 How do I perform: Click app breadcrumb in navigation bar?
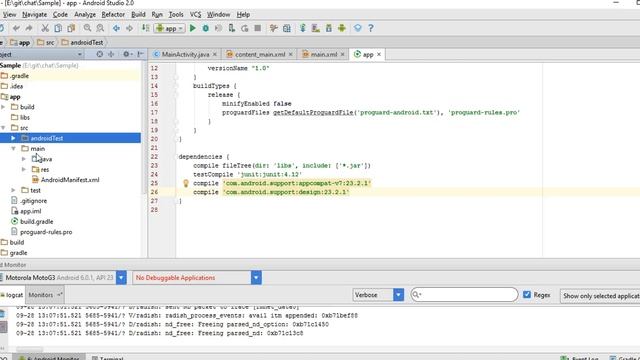tap(20, 42)
